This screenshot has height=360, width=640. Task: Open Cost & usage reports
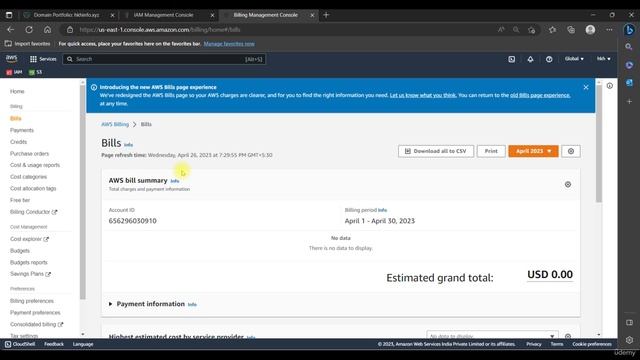coord(35,165)
